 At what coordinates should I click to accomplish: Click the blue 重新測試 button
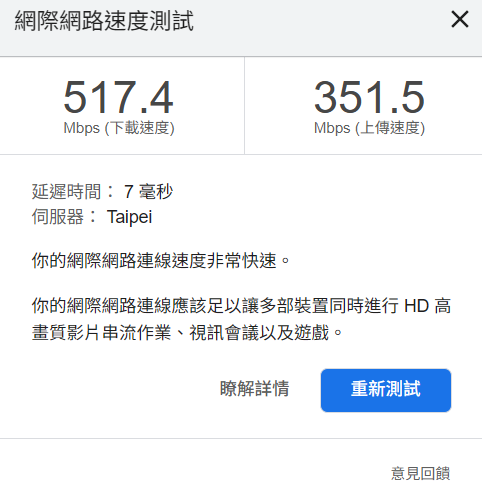tap(386, 390)
